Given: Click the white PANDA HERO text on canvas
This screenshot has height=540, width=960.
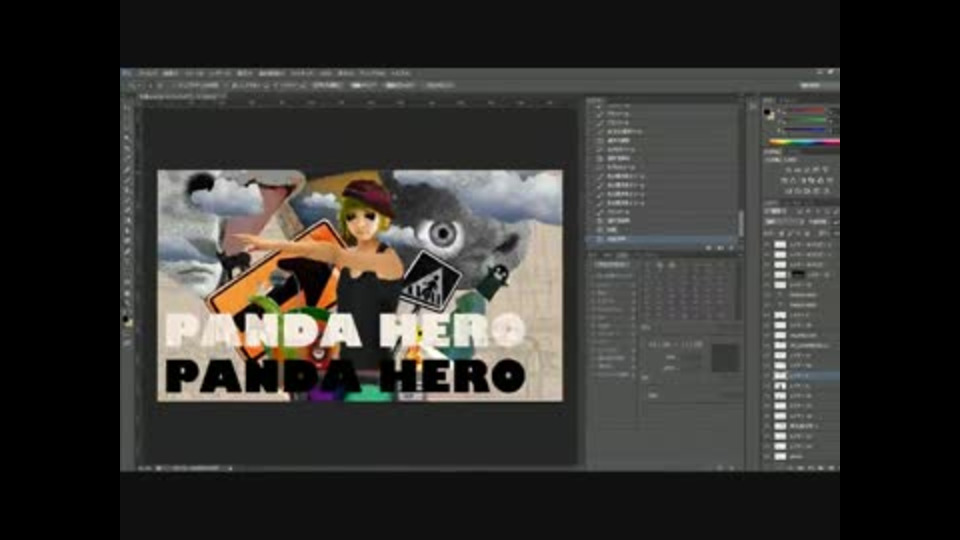Looking at the screenshot, I should [345, 331].
